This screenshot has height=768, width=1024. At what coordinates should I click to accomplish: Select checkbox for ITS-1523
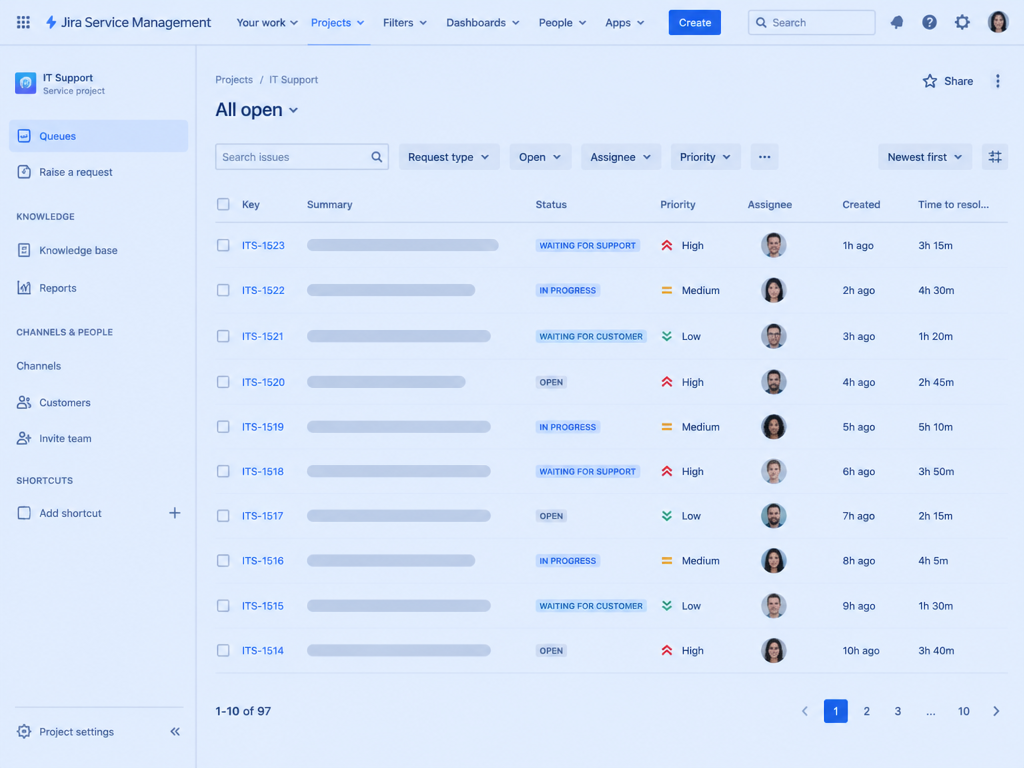(x=223, y=246)
